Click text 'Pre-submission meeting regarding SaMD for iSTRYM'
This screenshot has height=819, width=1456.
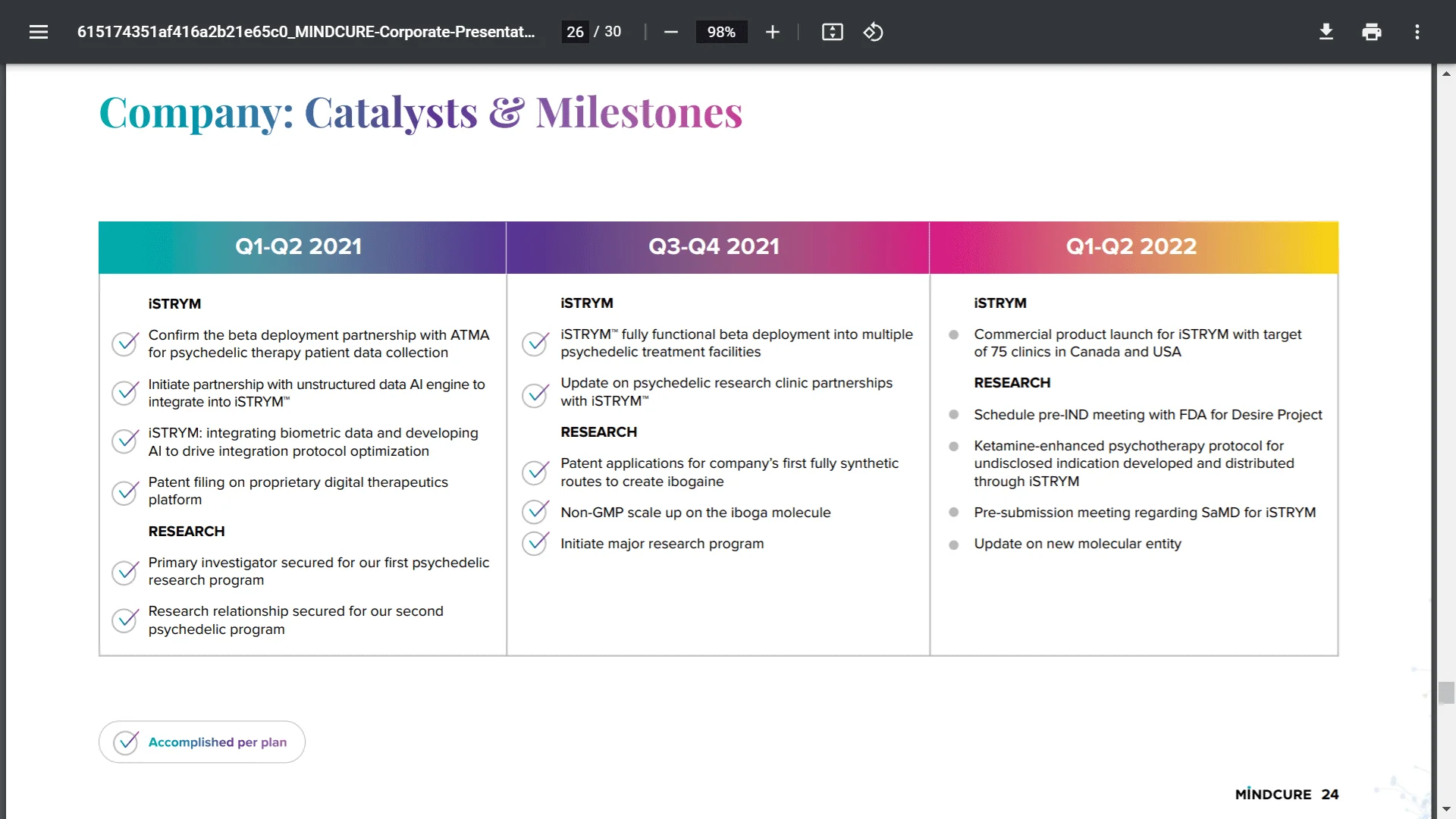(x=1145, y=513)
